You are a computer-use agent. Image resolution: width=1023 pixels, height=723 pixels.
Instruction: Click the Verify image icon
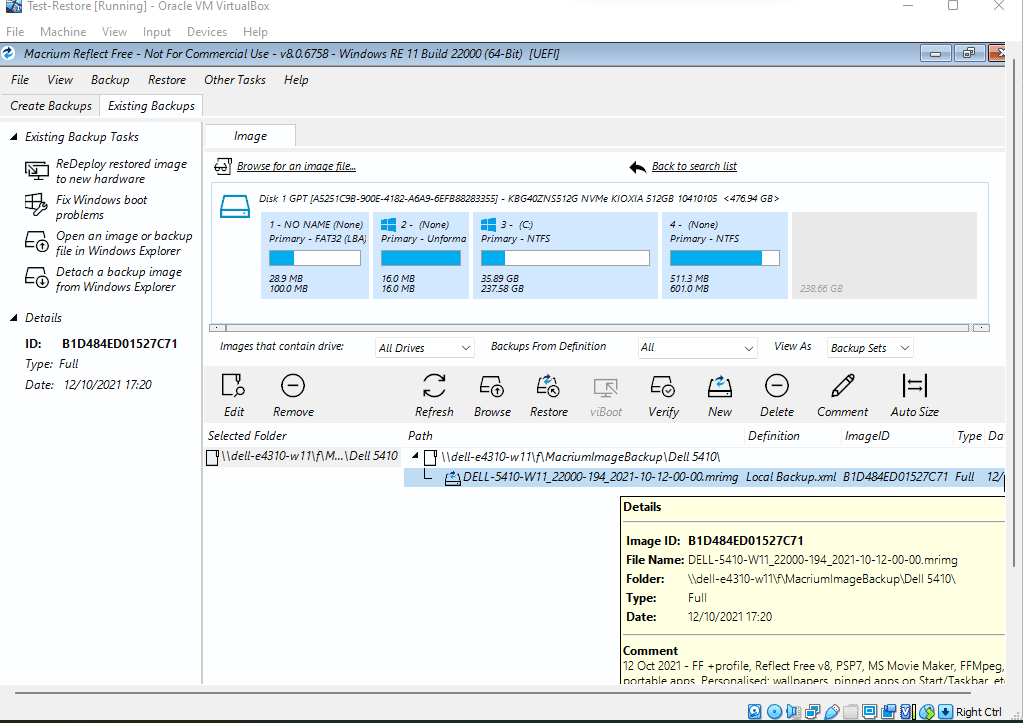[663, 386]
